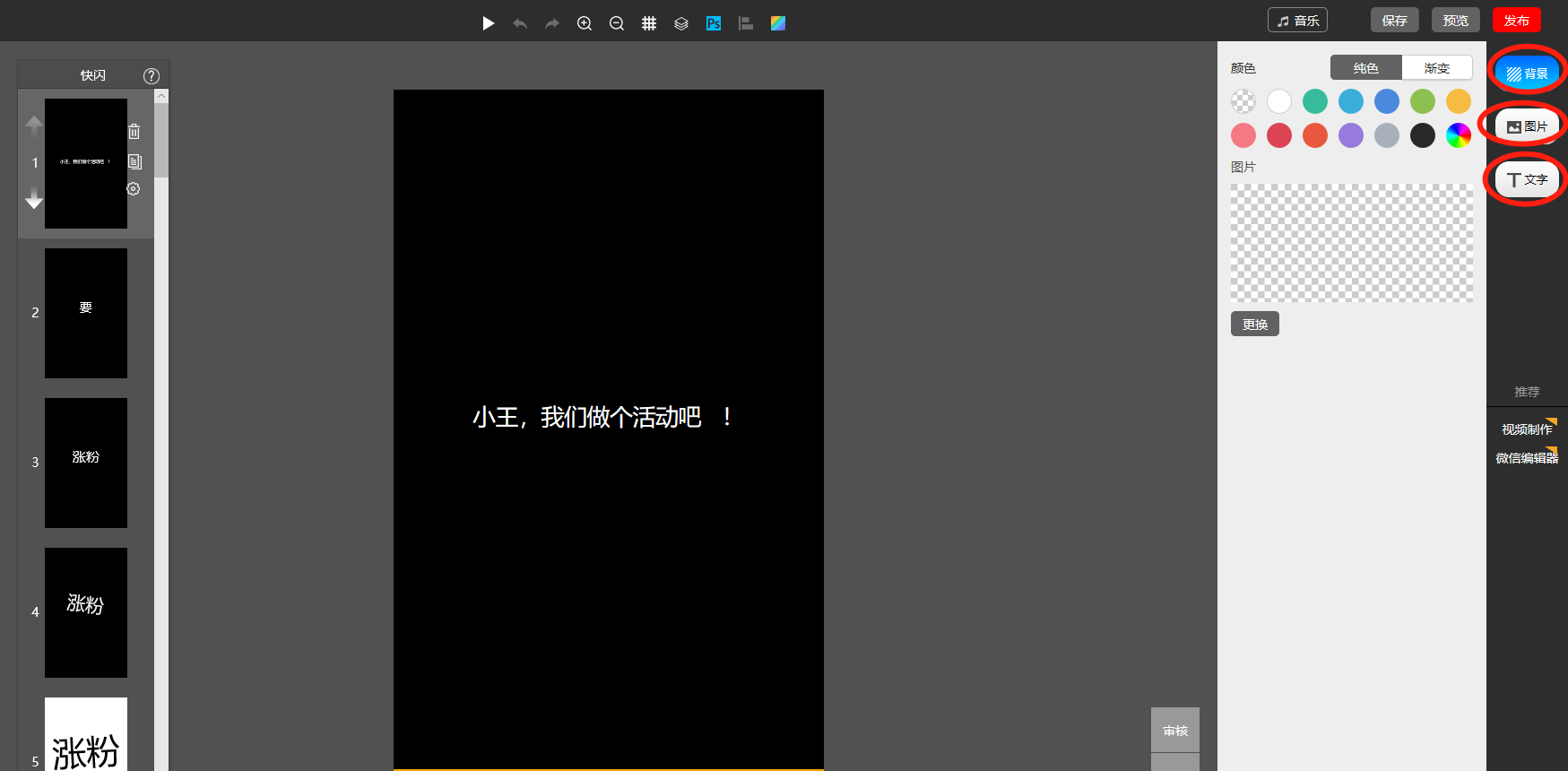Click the Ps import icon
The height and width of the screenshot is (771, 1568).
(714, 23)
